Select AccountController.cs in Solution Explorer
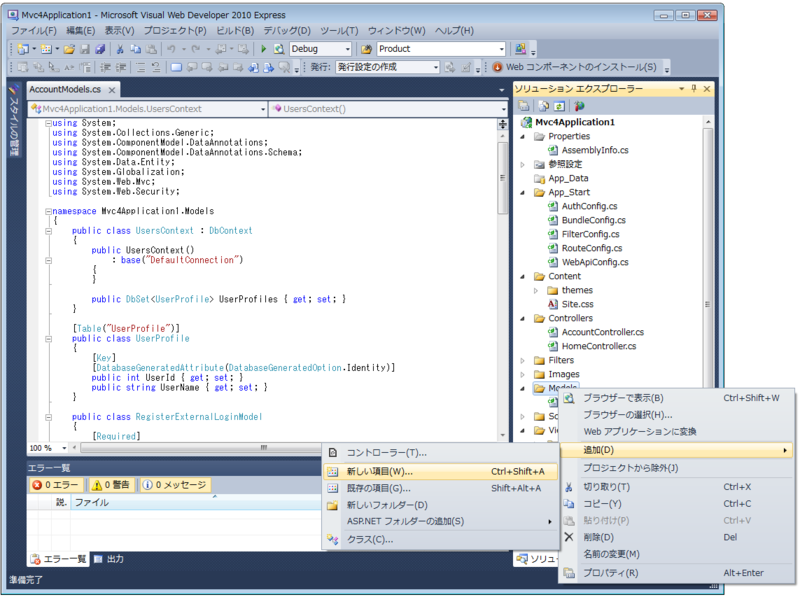Screen dimensions: 800x597 602,333
